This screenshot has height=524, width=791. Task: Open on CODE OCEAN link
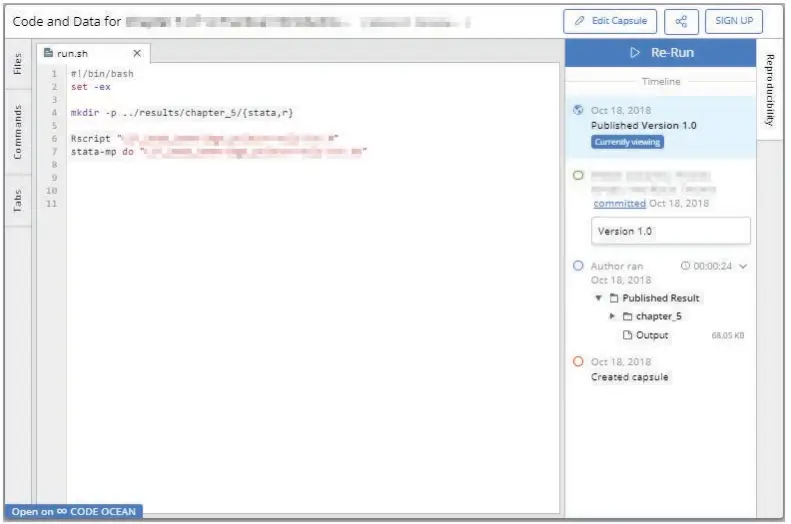tap(74, 511)
